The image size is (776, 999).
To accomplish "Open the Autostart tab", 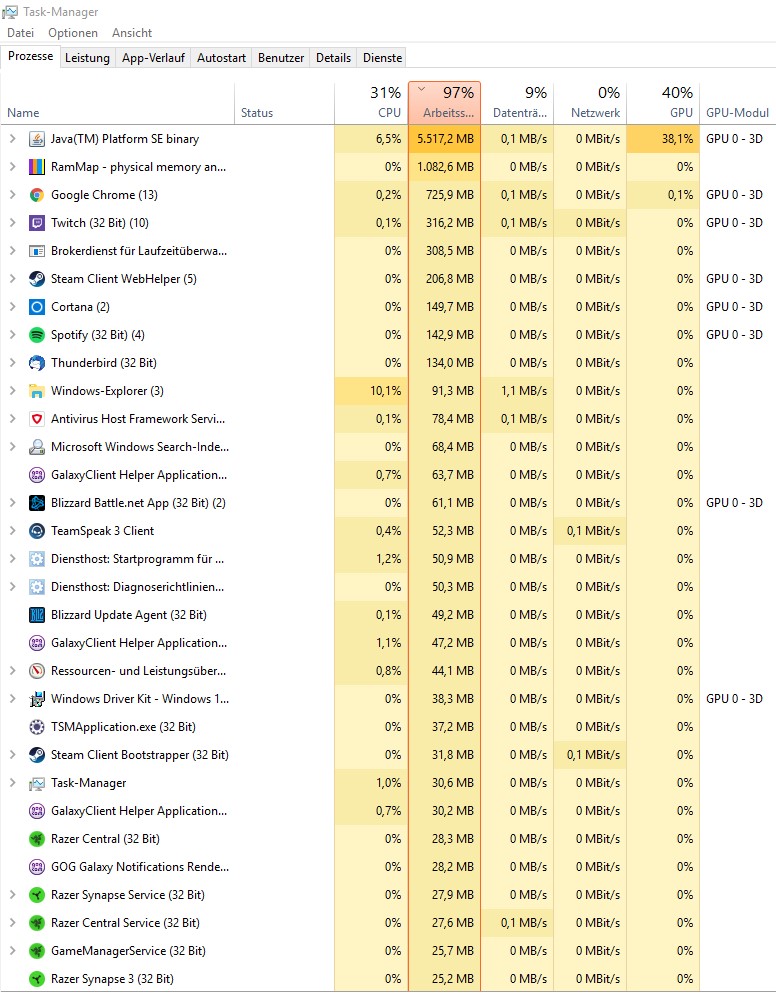I will point(221,58).
